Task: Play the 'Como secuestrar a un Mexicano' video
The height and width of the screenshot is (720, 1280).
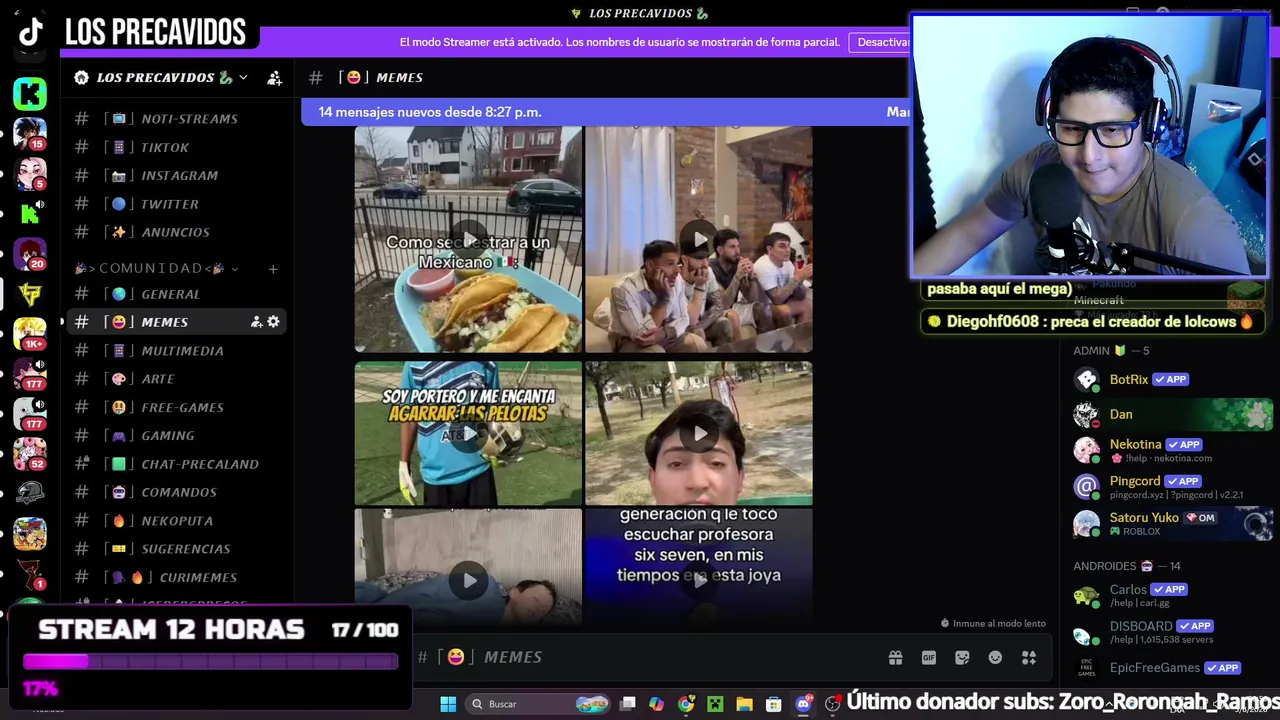Action: pos(468,240)
